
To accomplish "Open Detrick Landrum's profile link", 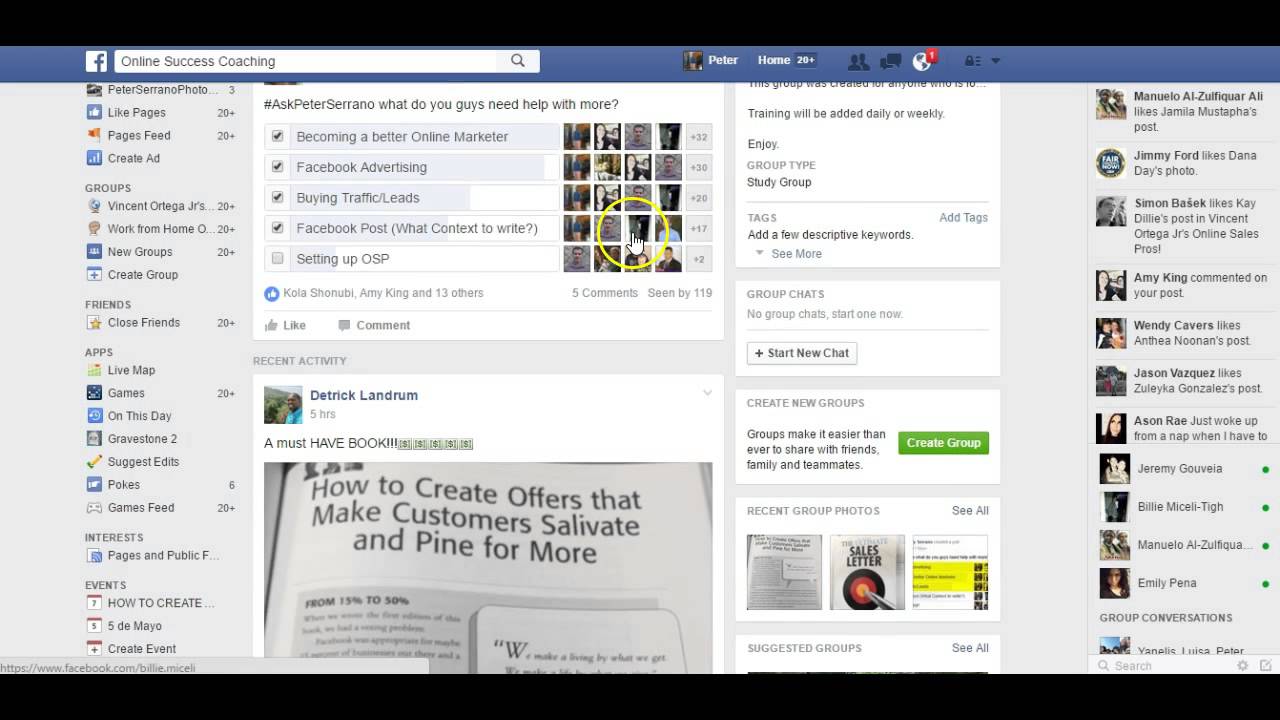I will [x=364, y=395].
